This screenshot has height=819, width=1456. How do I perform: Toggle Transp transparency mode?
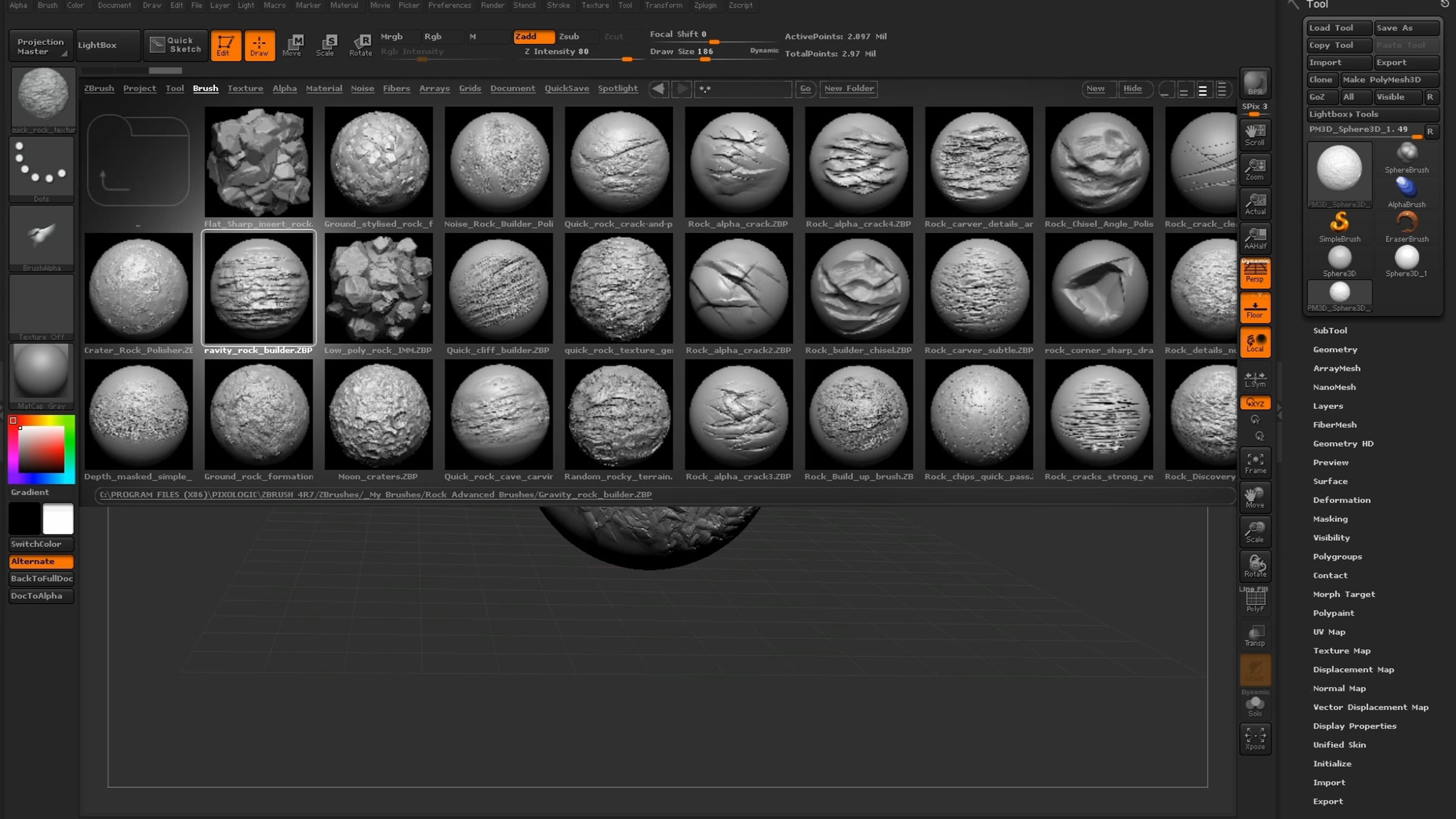1255,635
